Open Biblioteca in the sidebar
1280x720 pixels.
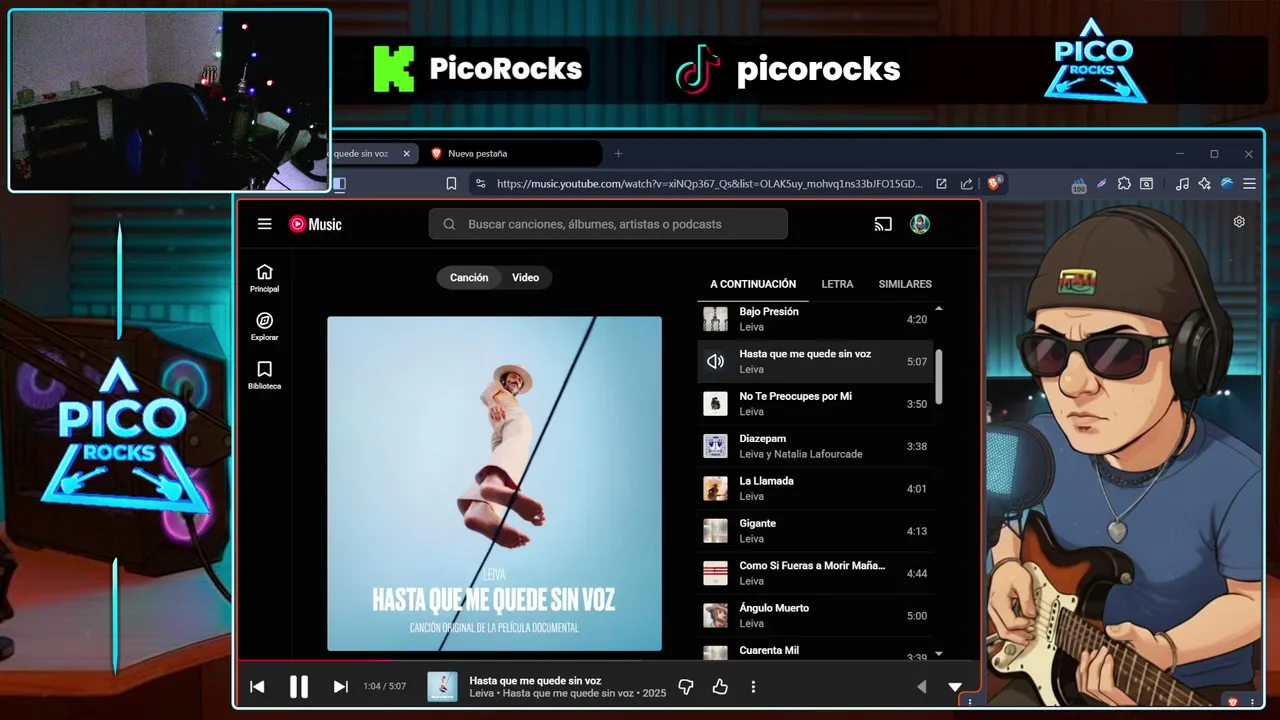(264, 375)
